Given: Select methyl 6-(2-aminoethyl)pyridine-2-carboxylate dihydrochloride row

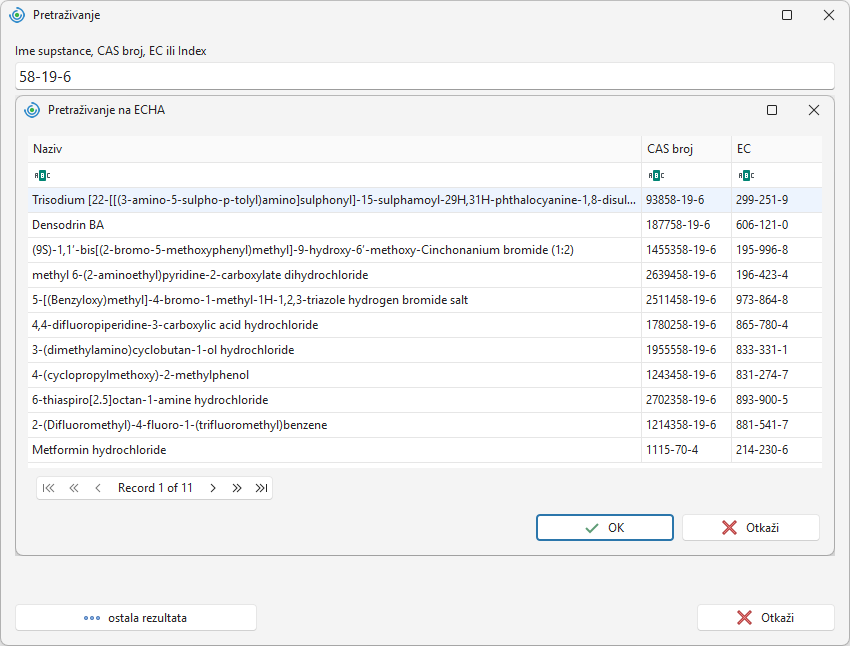Looking at the screenshot, I should pyautogui.click(x=425, y=275).
